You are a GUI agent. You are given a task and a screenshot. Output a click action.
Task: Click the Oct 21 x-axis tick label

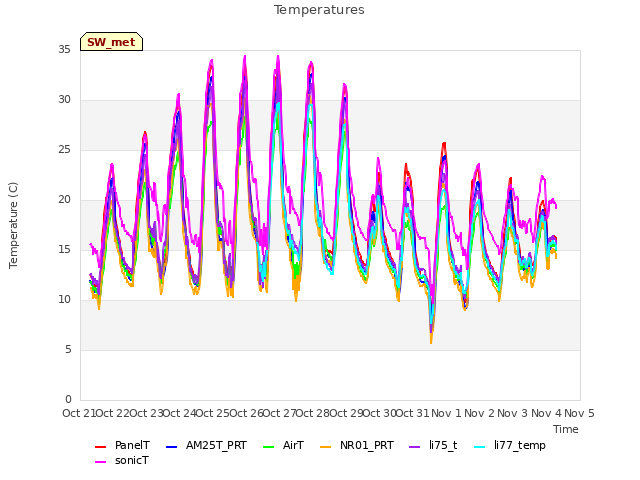click(79, 413)
